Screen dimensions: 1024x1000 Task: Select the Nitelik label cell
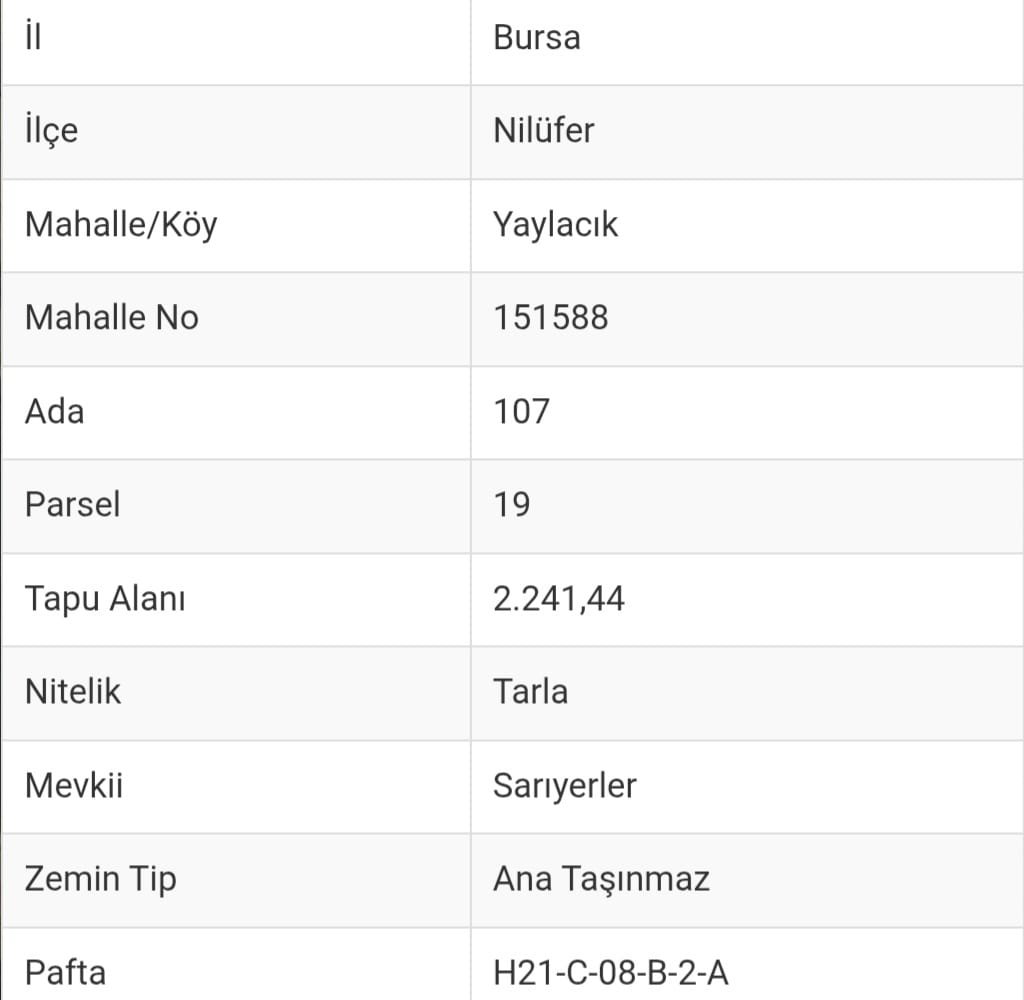pos(72,692)
